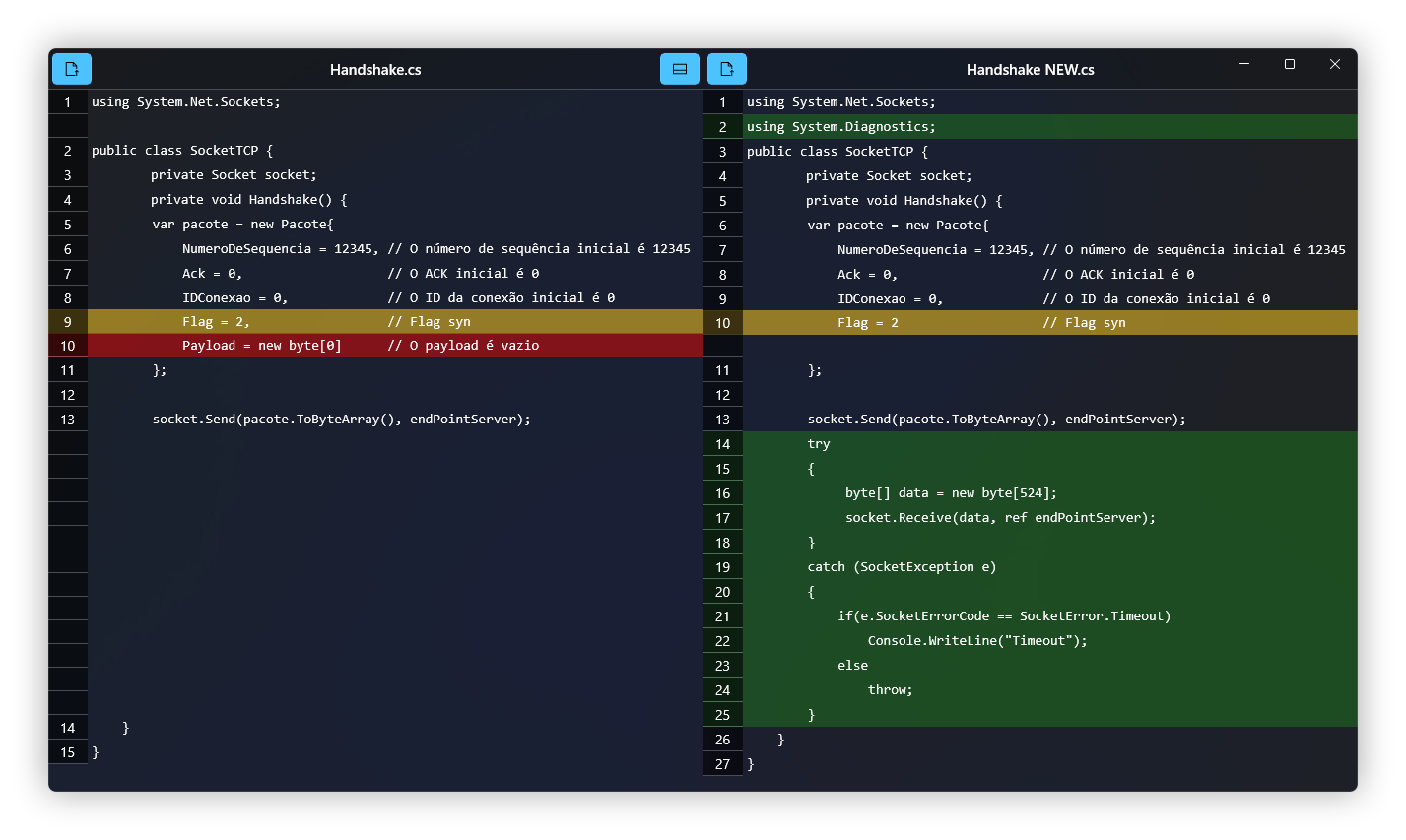Select the Handshake.cs title label

click(375, 69)
